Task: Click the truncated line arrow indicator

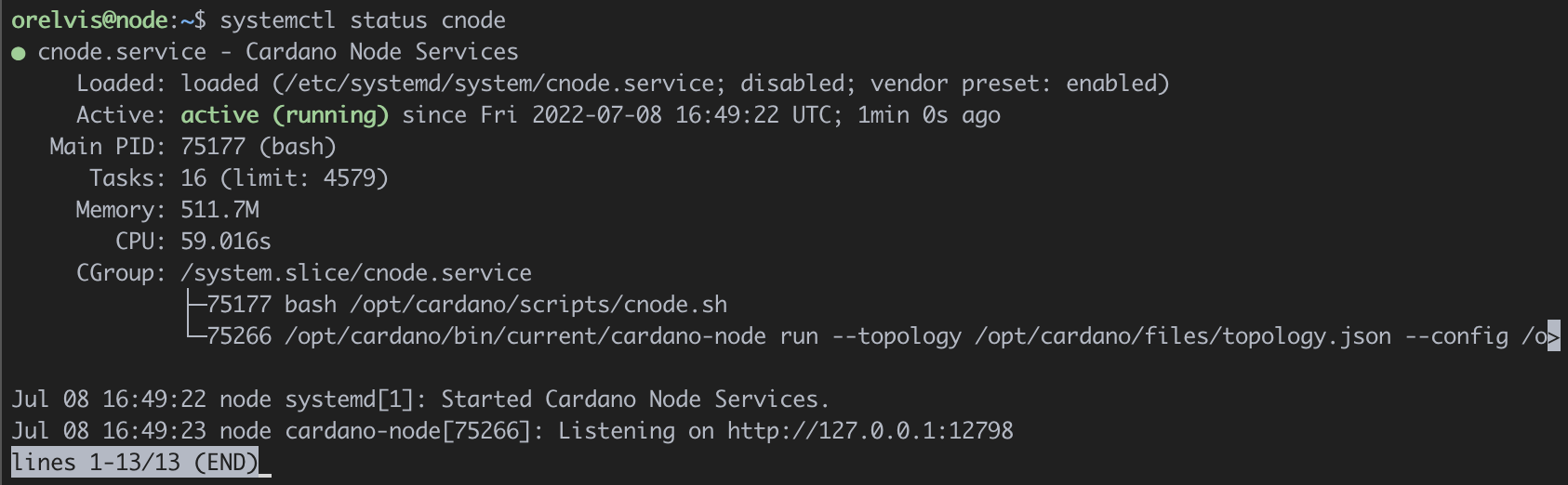Action: [x=1553, y=336]
